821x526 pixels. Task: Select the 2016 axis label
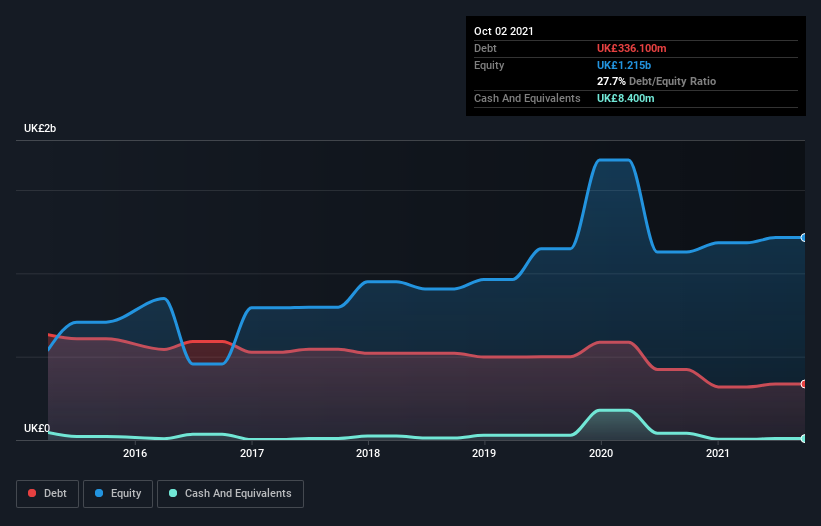coord(135,453)
